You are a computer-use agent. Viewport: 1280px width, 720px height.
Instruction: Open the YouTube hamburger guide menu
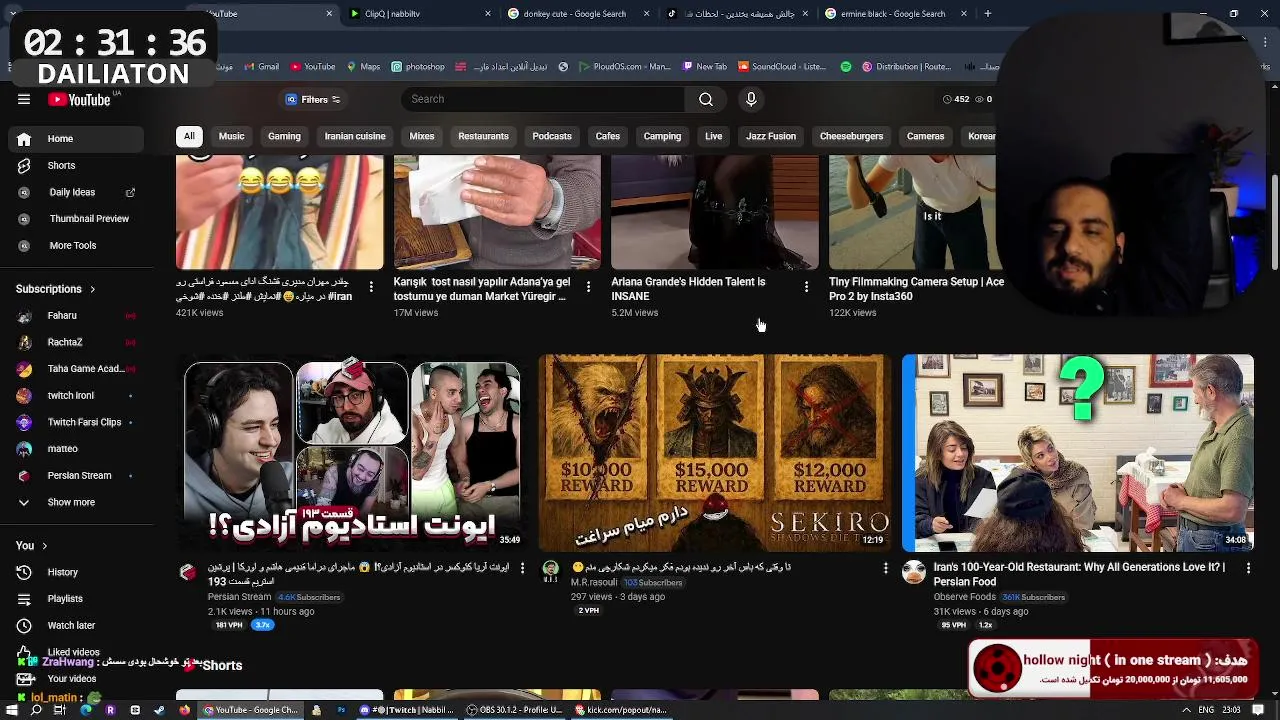(24, 99)
